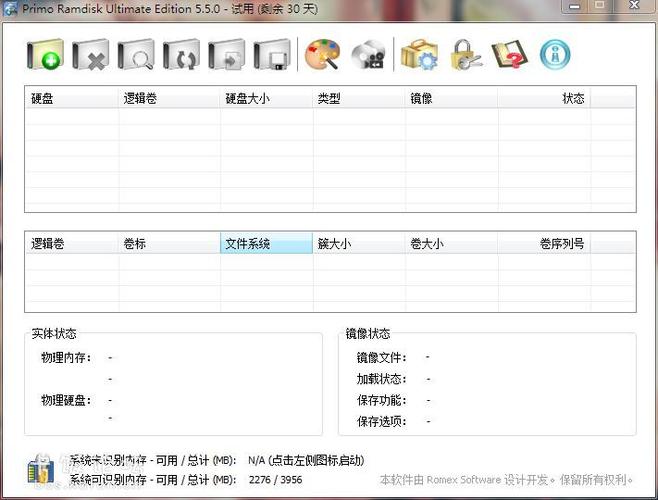
Task: Open options via toolbox gear icon
Action: 419,55
